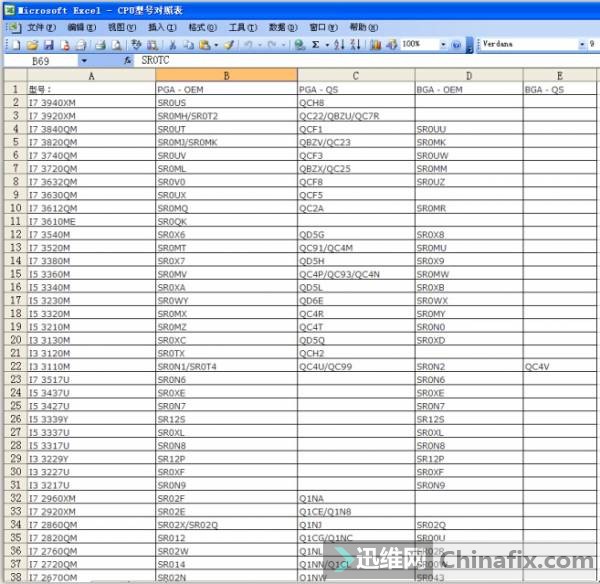Select cell I3 3110M
Viewport: 600px width, 584px height.
[x=91, y=366]
